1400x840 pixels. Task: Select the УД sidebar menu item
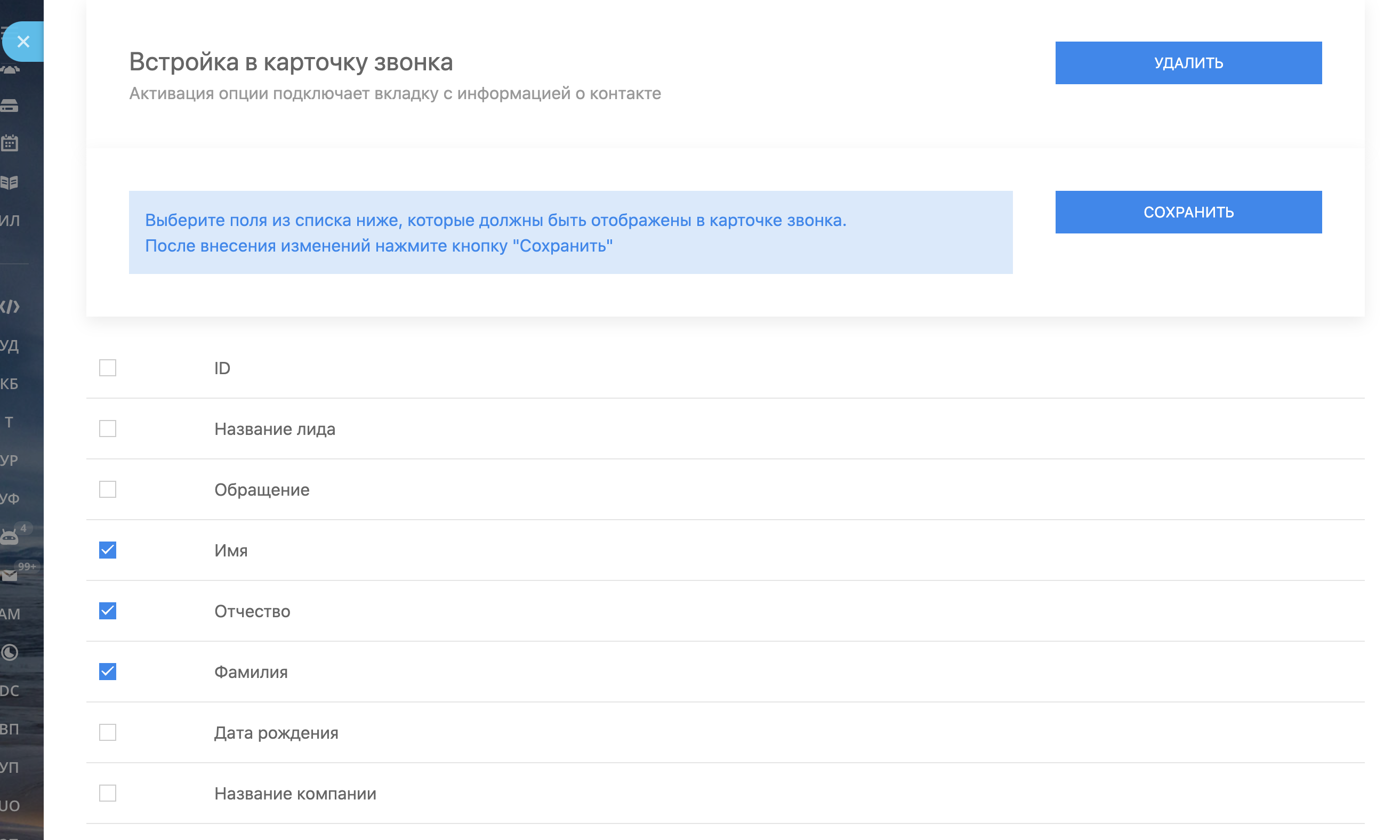(10, 345)
